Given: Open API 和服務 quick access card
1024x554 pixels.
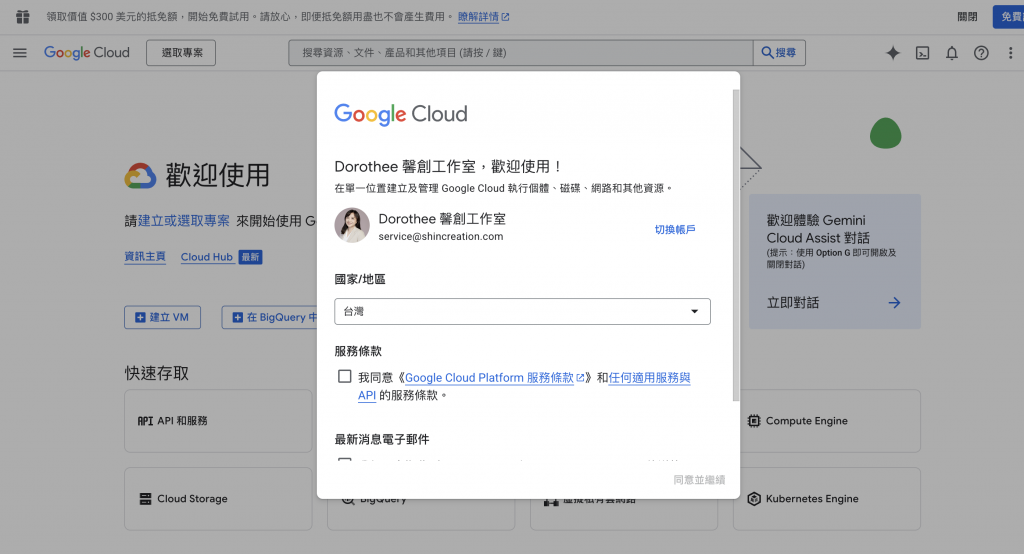Looking at the screenshot, I should 218,421.
